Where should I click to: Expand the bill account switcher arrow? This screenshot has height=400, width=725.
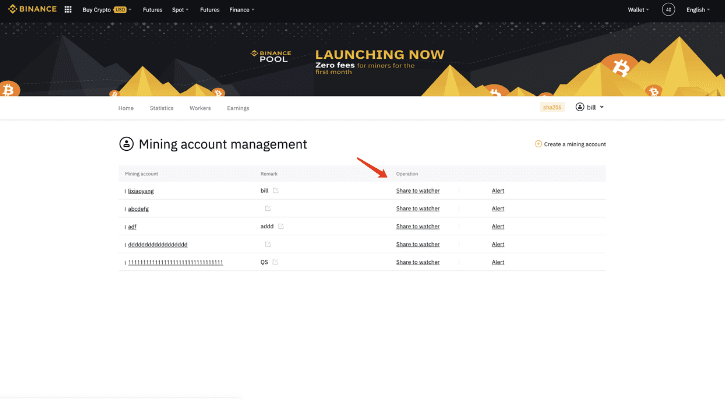pyautogui.click(x=602, y=107)
